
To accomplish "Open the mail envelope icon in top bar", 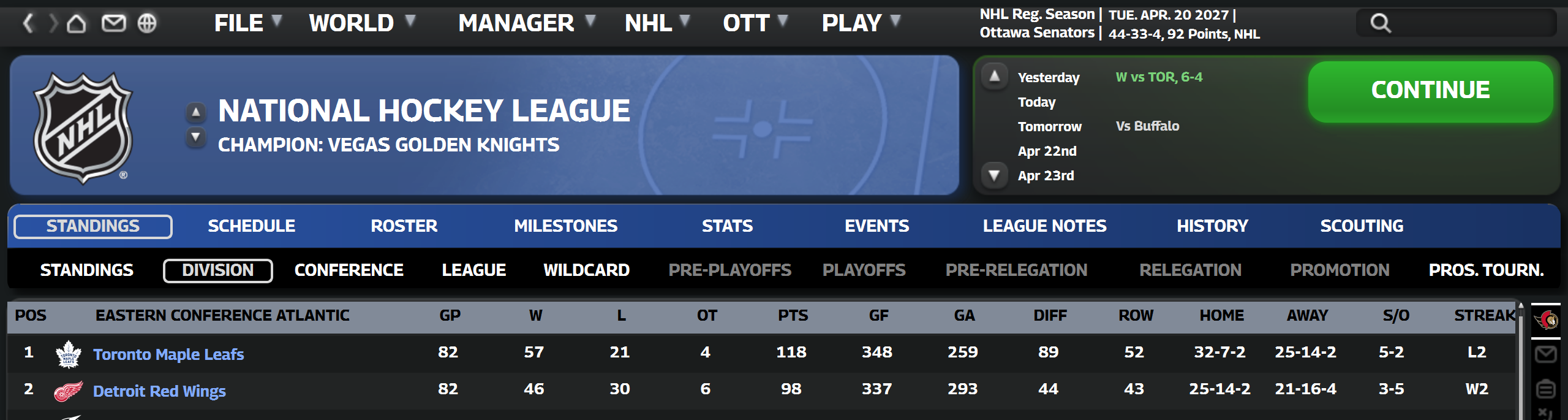I will tap(113, 23).
